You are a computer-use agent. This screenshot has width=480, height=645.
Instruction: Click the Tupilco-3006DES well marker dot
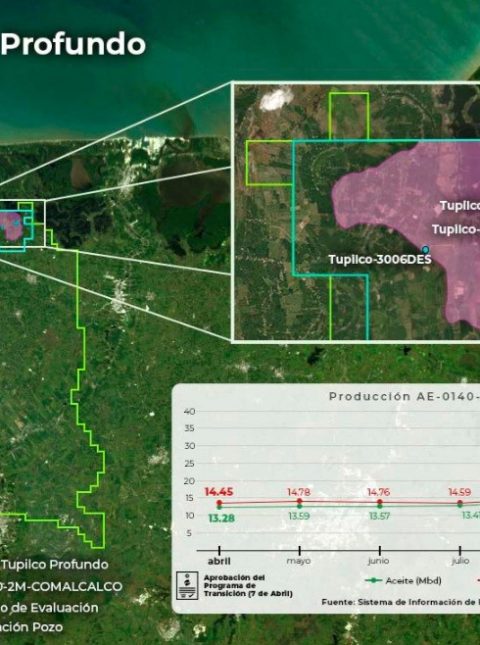tap(425, 250)
